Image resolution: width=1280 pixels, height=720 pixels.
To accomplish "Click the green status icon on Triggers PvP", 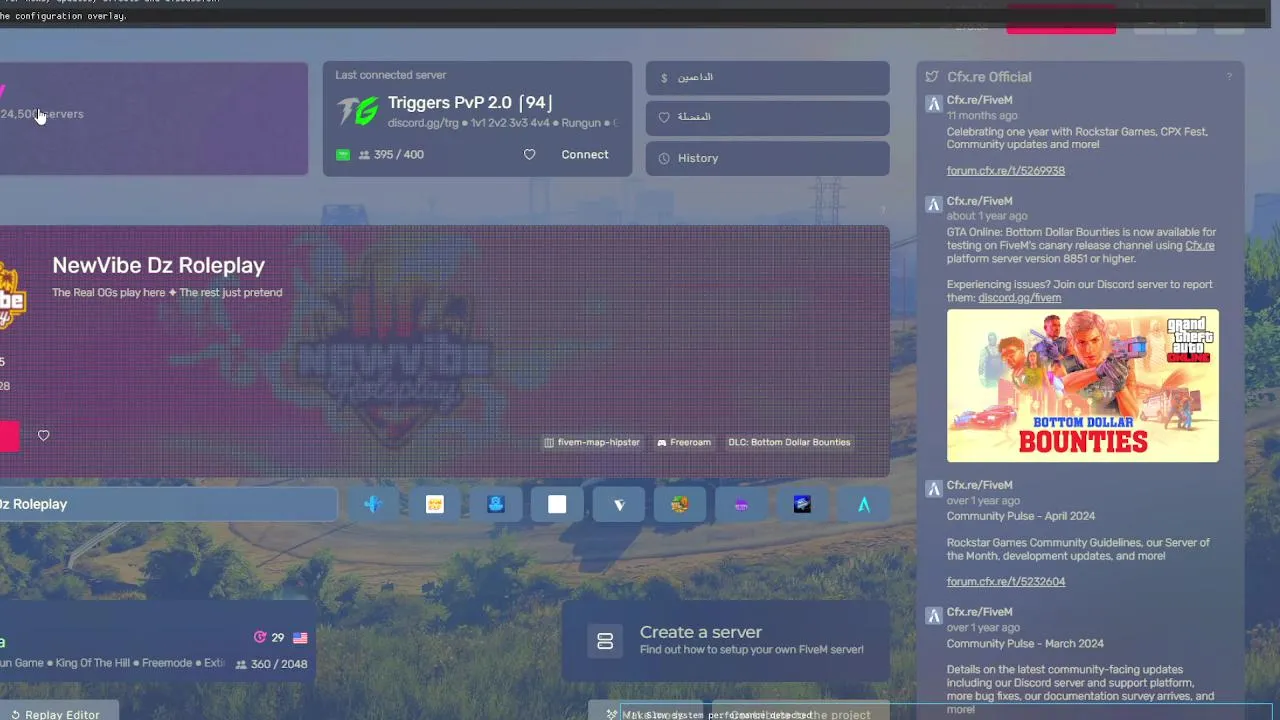I will (343, 155).
